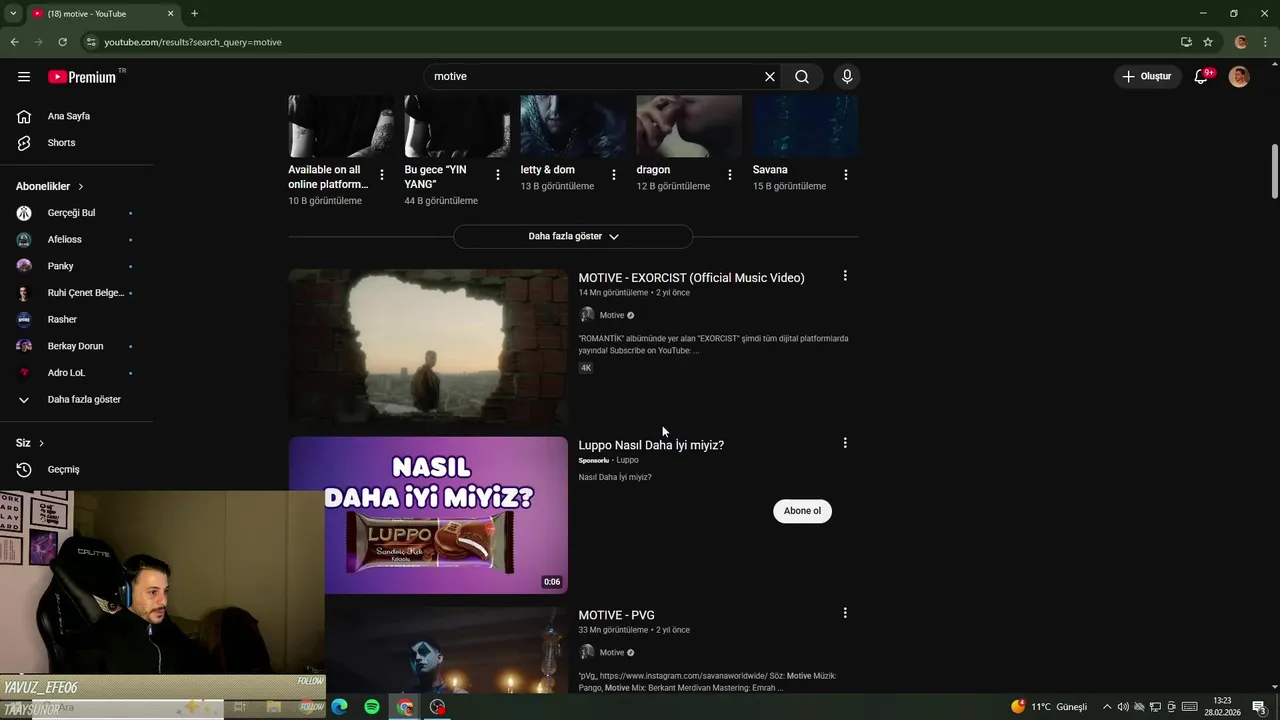Viewport: 1280px width, 720px height.
Task: Click the Oluştur create button
Action: pos(1147,77)
